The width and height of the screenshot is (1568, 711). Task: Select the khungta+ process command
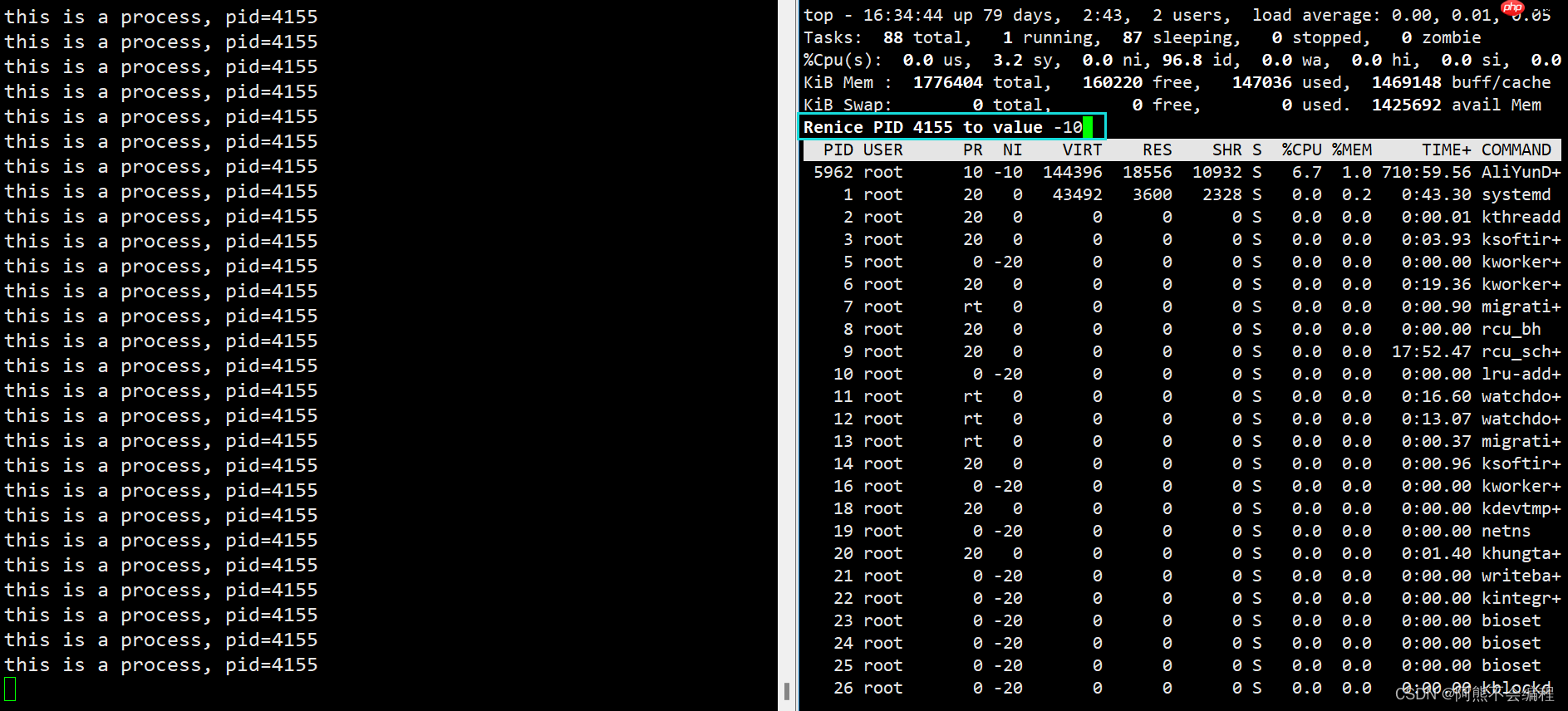point(1521,553)
